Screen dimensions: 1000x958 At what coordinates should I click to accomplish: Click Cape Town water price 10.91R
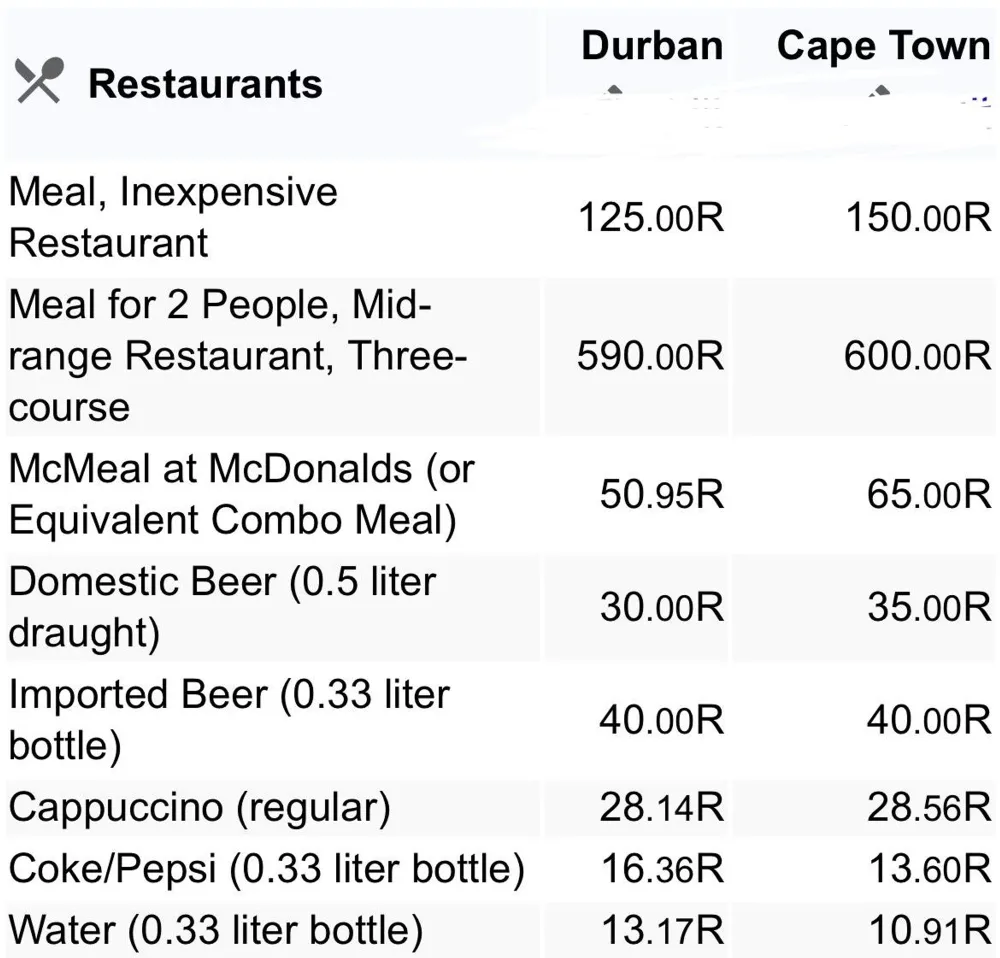click(x=930, y=930)
